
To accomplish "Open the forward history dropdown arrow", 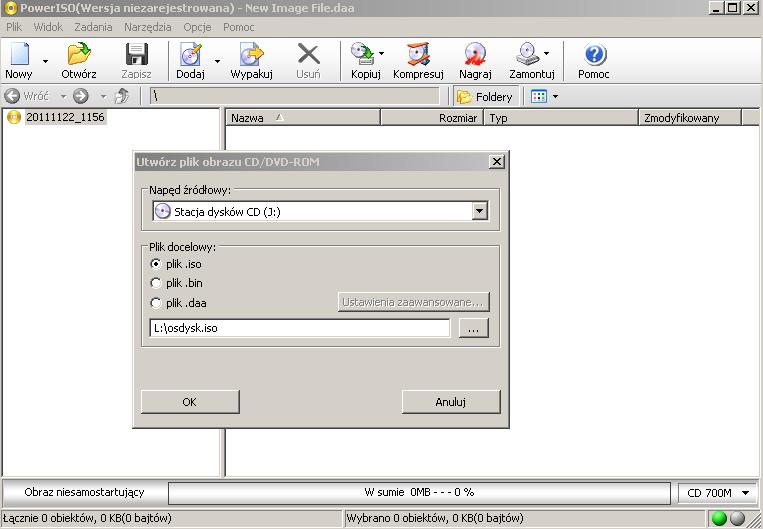I will pyautogui.click(x=103, y=96).
